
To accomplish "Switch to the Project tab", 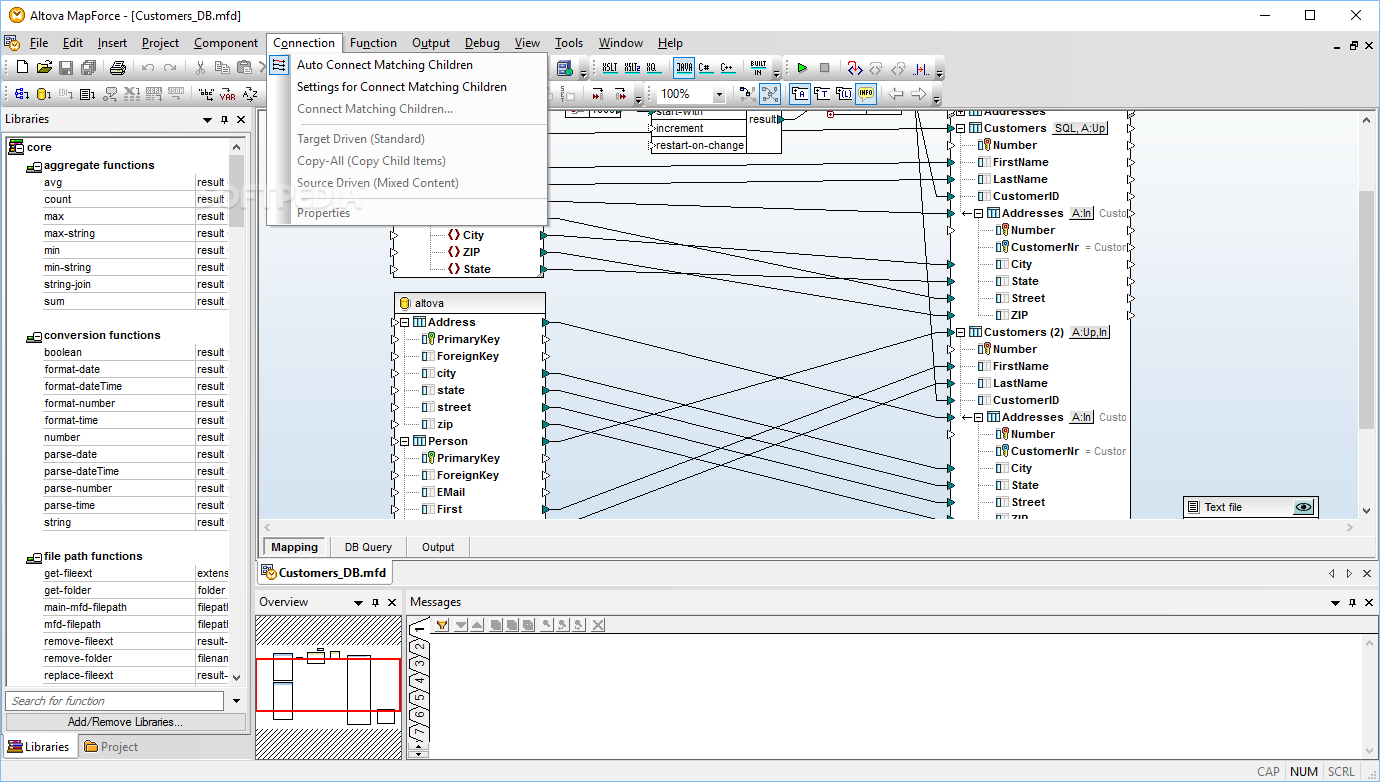I will [111, 746].
